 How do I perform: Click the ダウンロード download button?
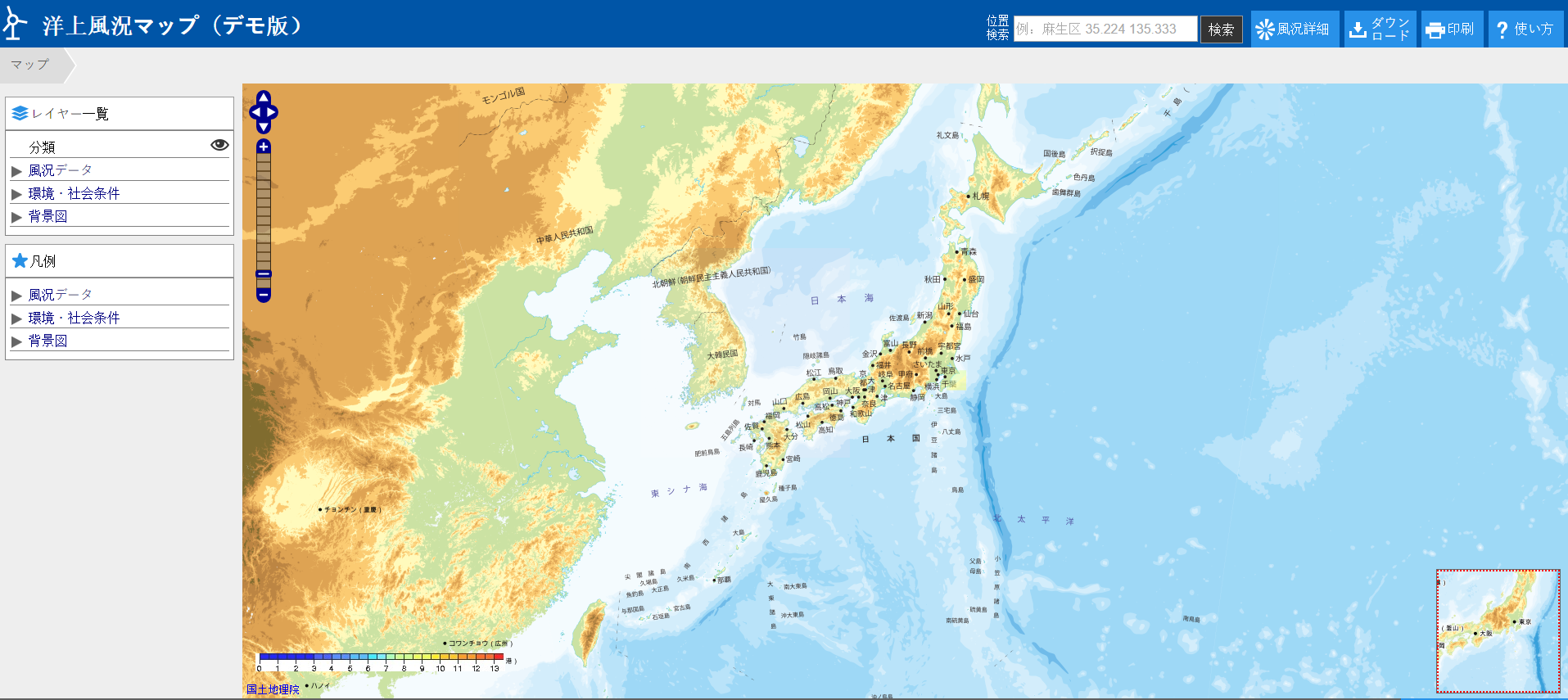(x=1380, y=29)
